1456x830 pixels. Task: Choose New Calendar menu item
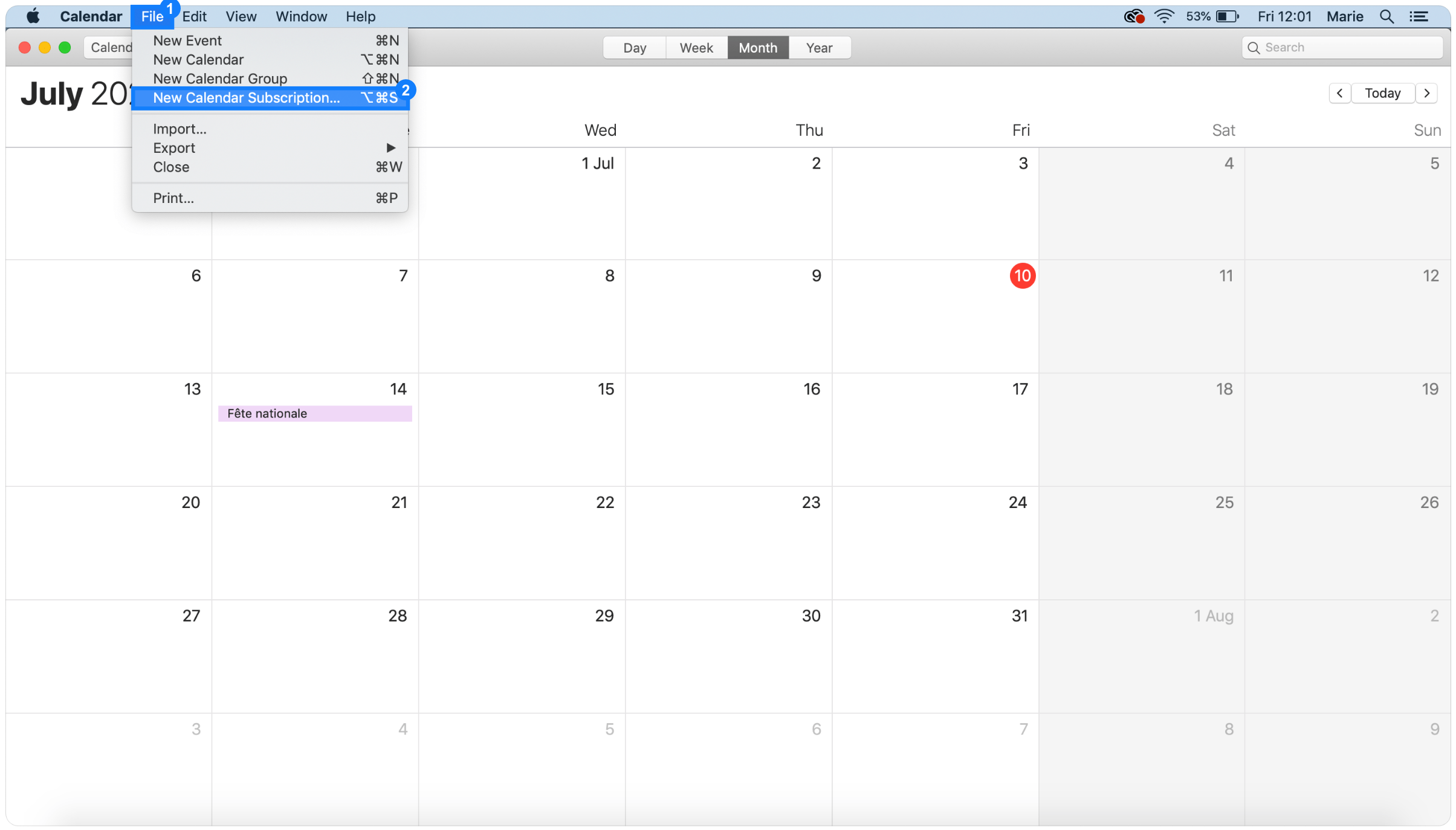tap(270, 59)
